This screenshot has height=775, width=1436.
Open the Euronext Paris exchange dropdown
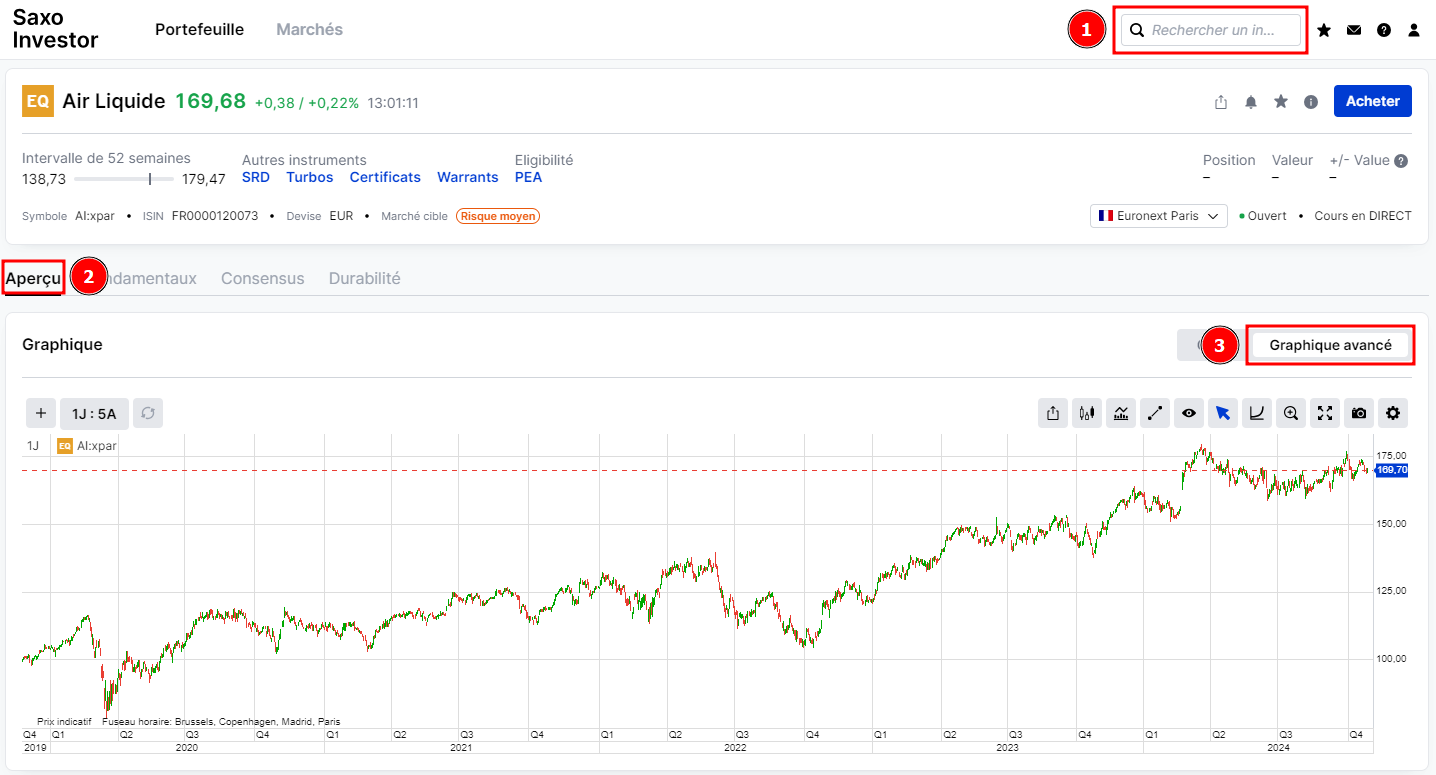[x=1159, y=216]
